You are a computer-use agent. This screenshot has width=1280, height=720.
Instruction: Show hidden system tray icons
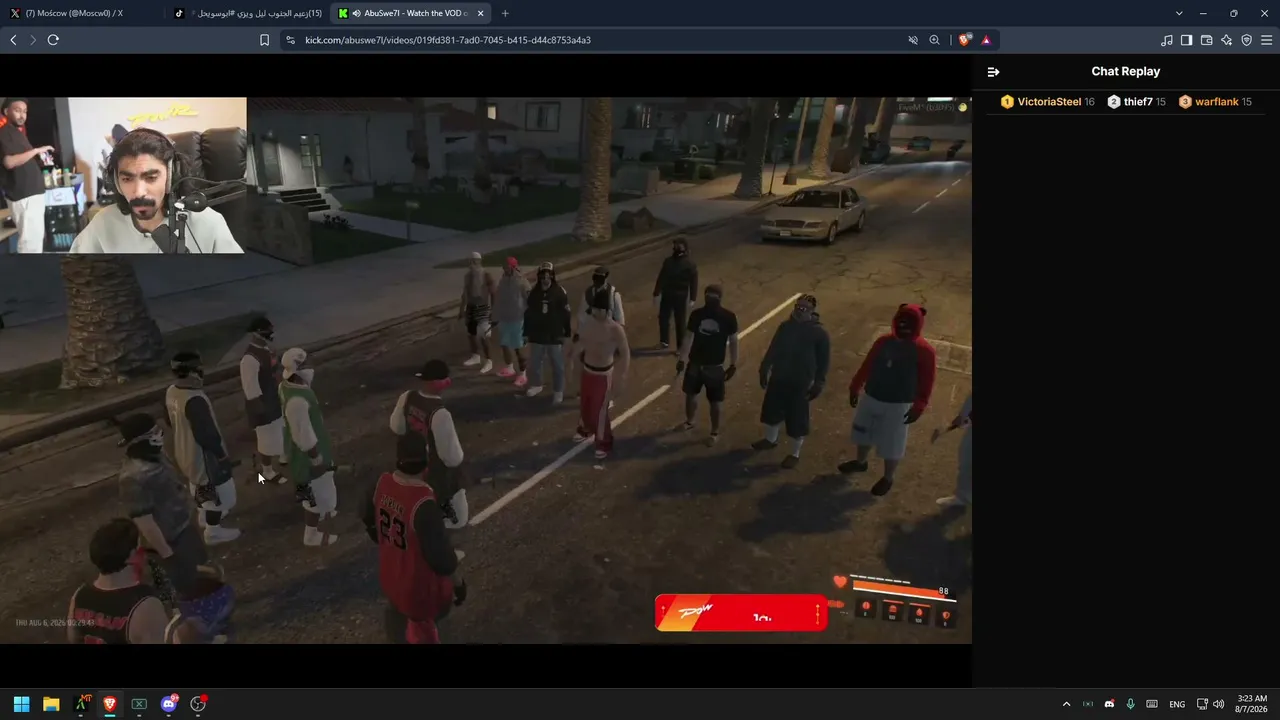pyautogui.click(x=1066, y=704)
